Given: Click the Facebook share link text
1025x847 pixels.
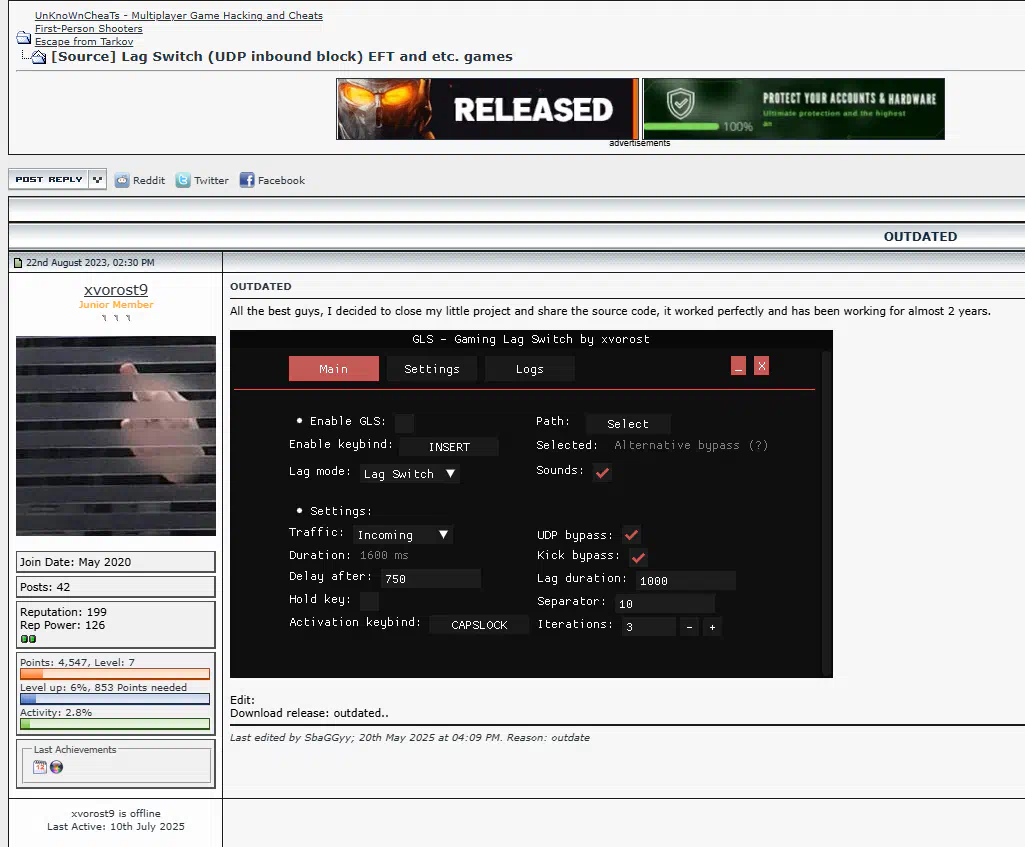Looking at the screenshot, I should pyautogui.click(x=281, y=180).
